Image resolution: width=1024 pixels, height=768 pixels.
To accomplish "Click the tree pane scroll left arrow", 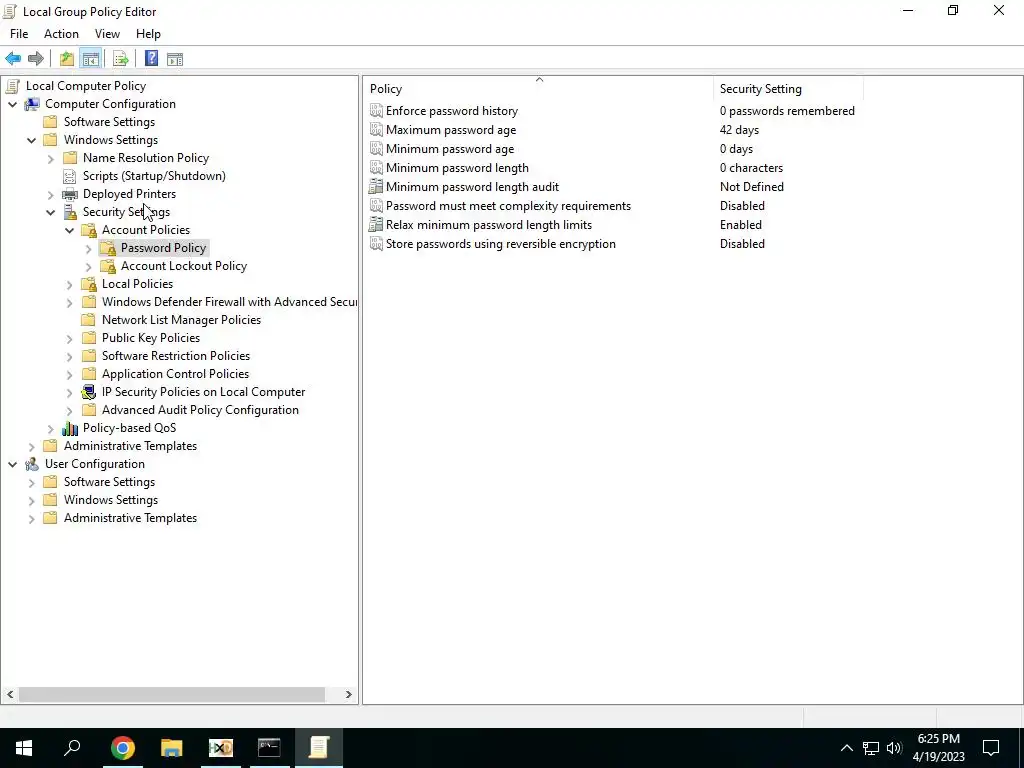I will pyautogui.click(x=10, y=694).
